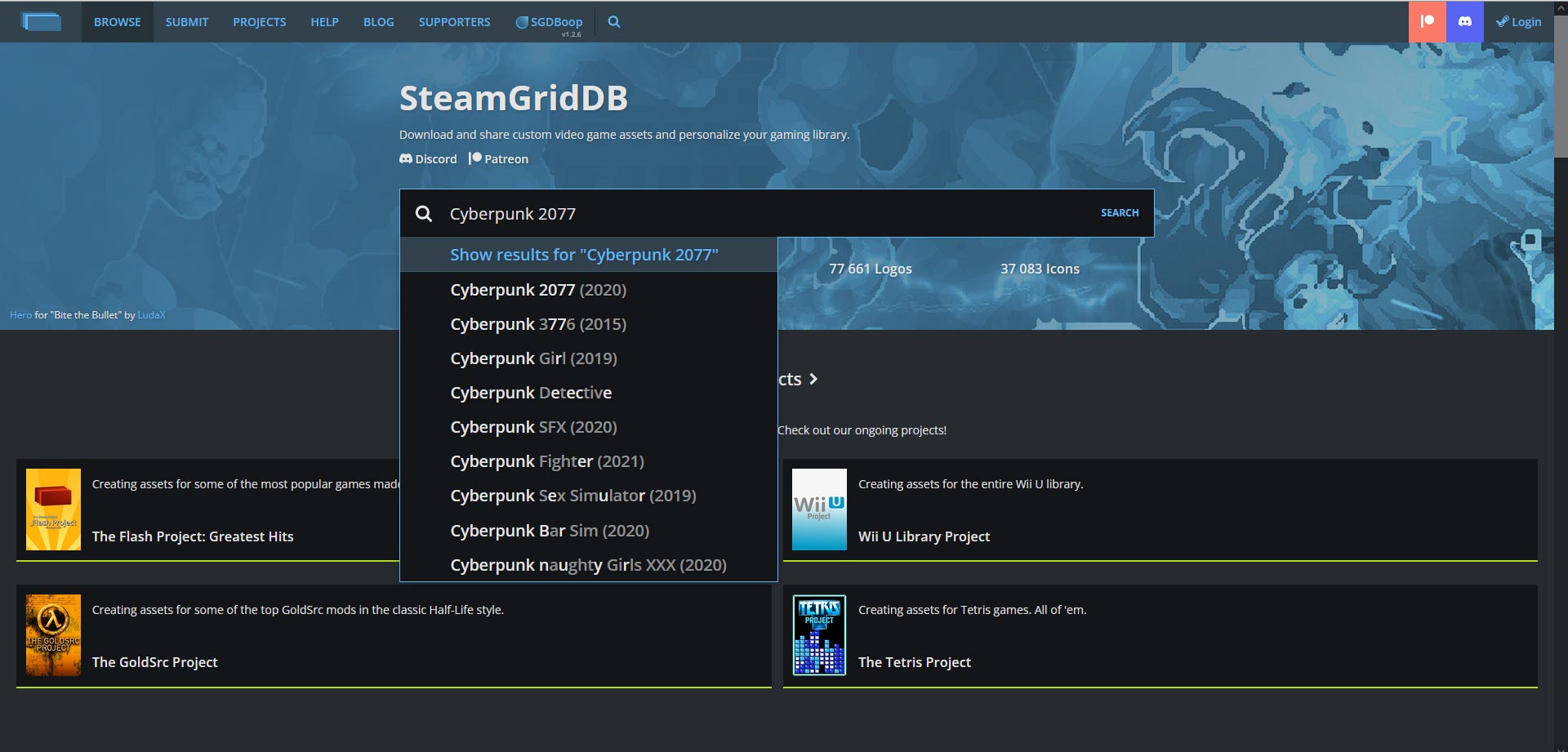Click the SteamGridDB logo in navbar
Image resolution: width=1568 pixels, height=752 pixels.
(42, 22)
